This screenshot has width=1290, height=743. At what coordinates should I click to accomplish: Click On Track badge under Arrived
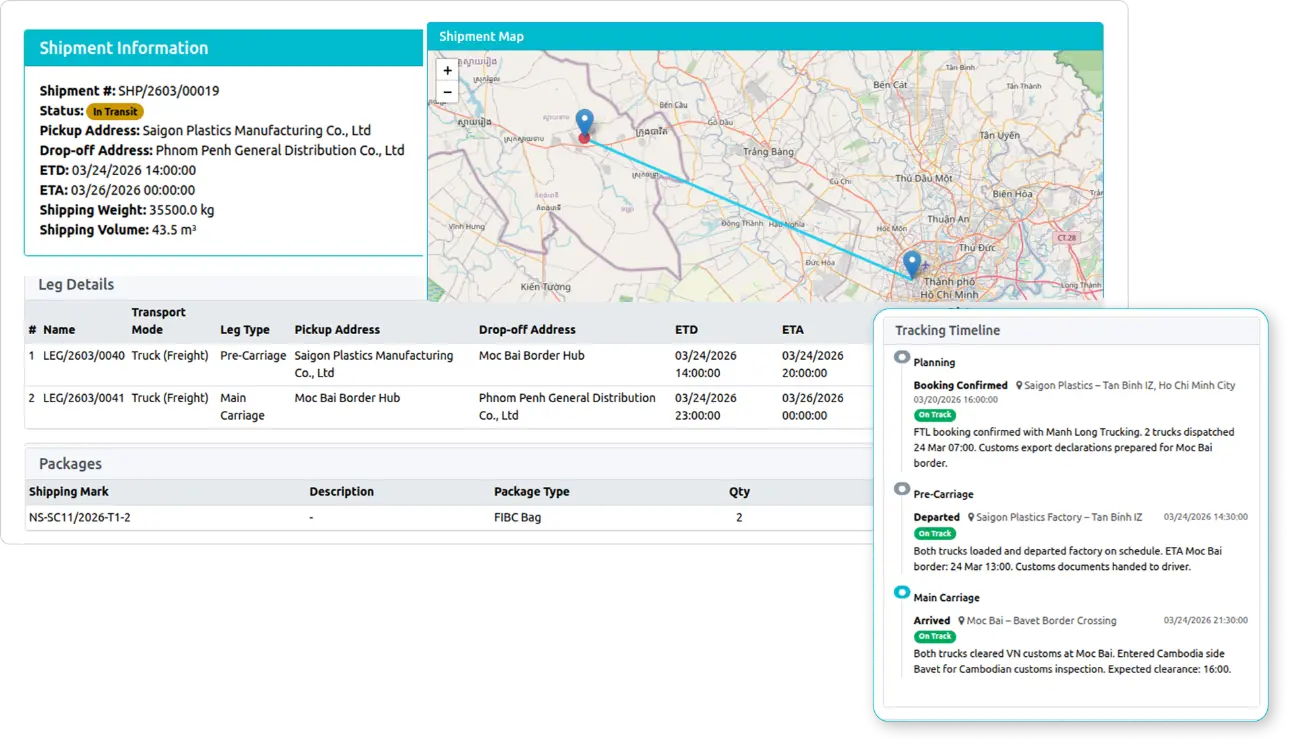pos(935,636)
